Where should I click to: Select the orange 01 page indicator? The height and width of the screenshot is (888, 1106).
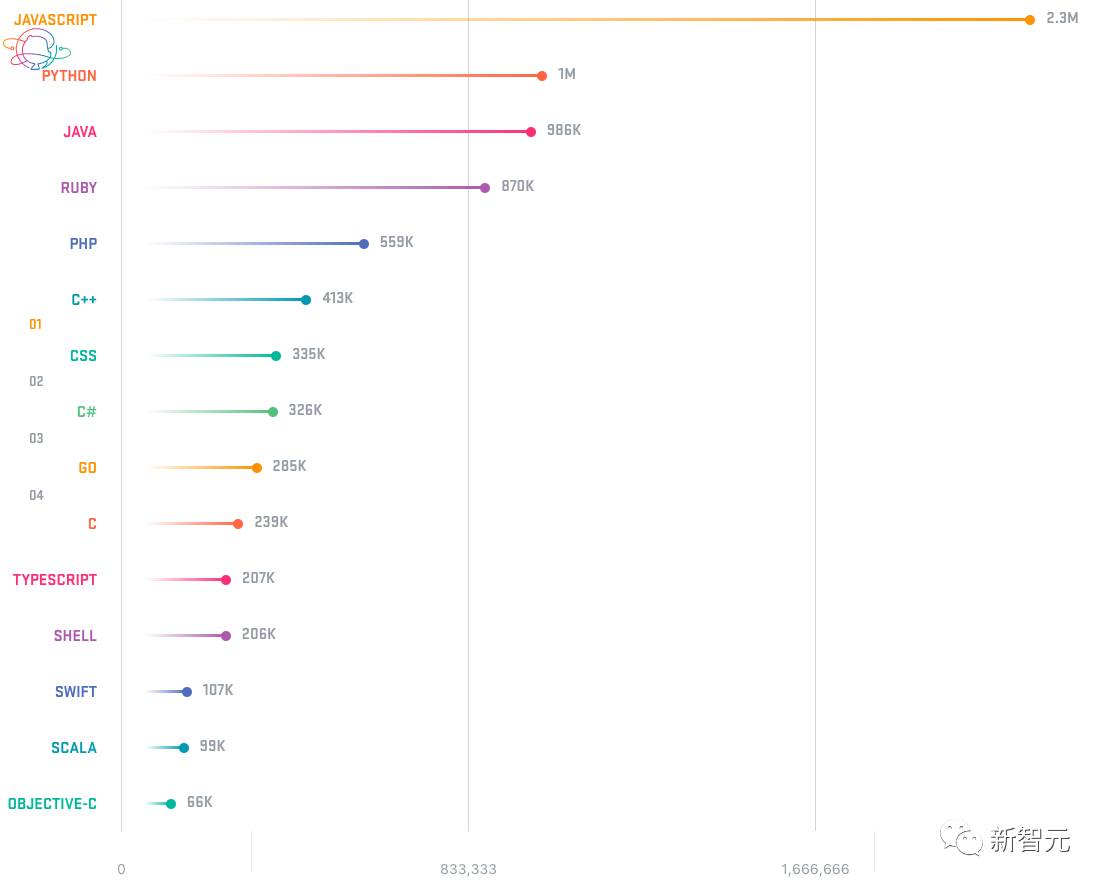pyautogui.click(x=36, y=325)
